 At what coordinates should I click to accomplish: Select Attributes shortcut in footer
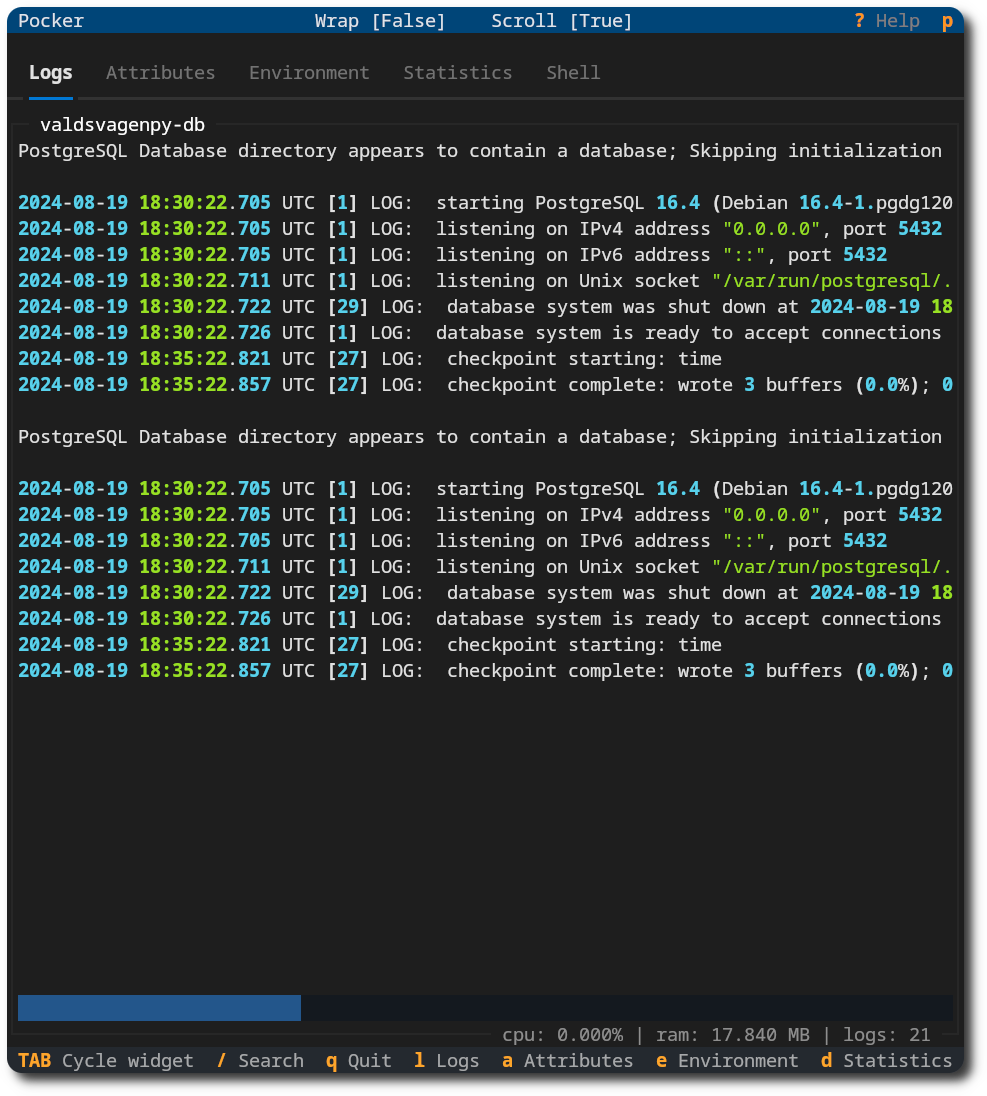(567, 1060)
